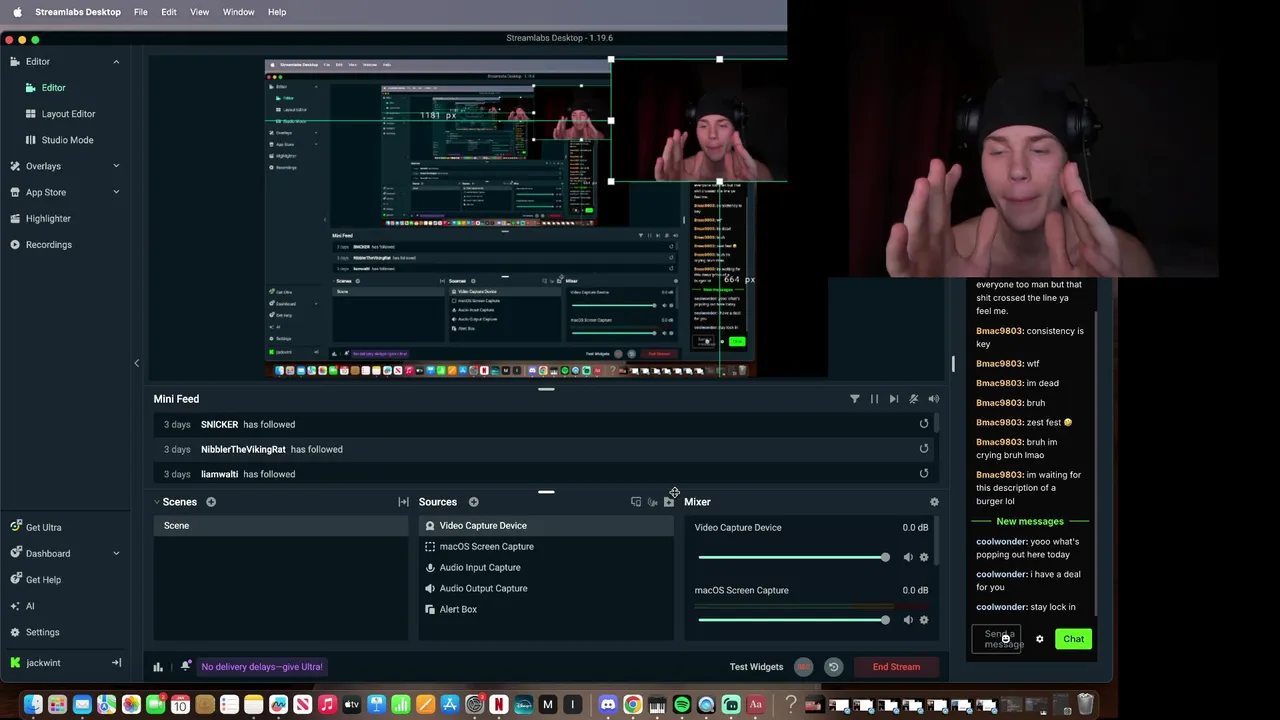Screen dimensions: 1280x720
Task: Select the macOS Screen Capture source
Action: 546,547
